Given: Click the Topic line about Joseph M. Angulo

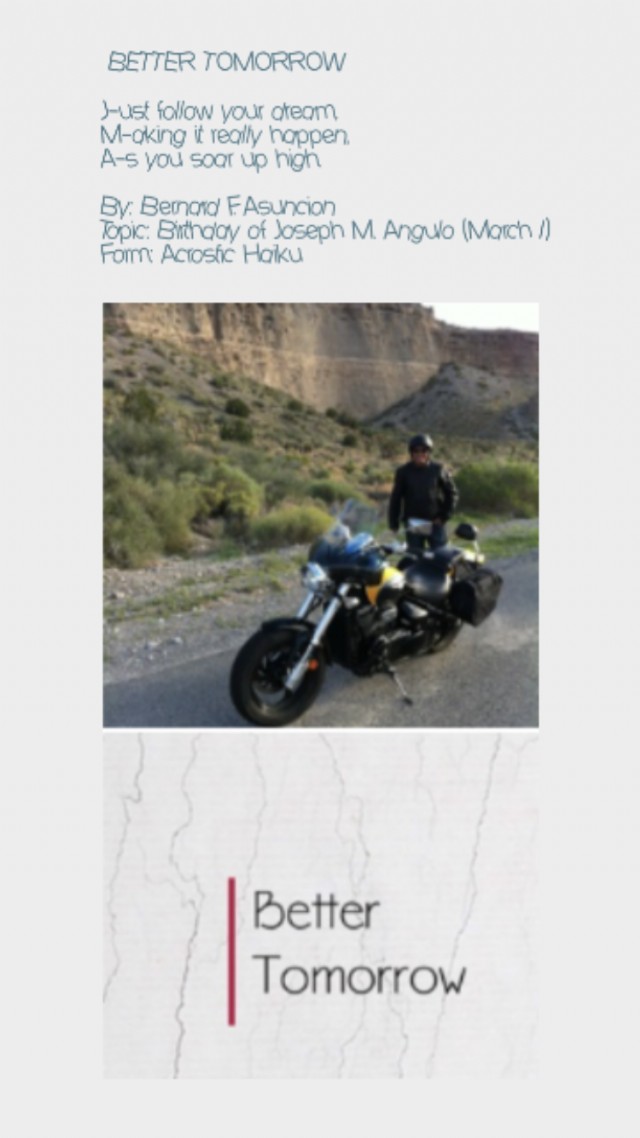Looking at the screenshot, I should tap(325, 230).
